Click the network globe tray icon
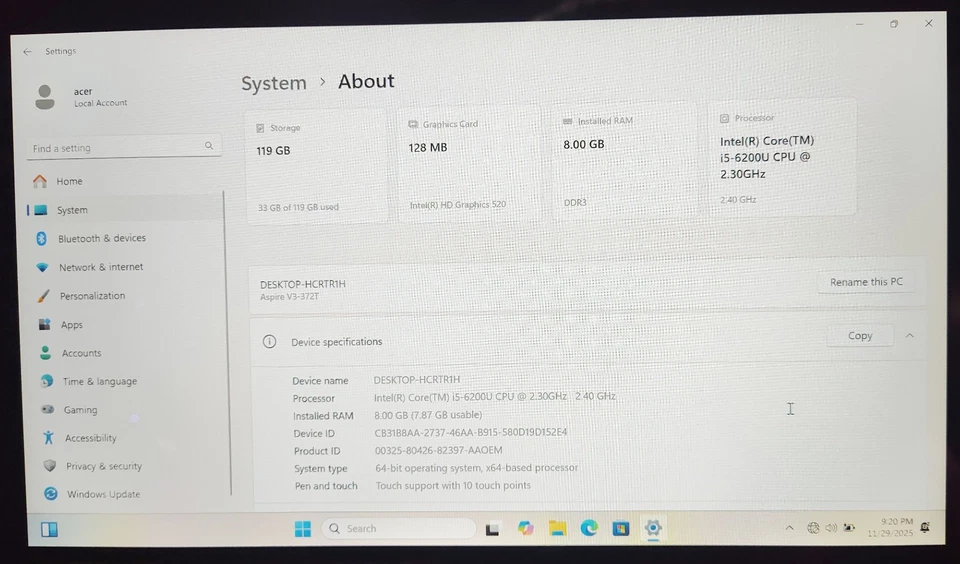Viewport: 960px width, 564px height. click(x=813, y=527)
